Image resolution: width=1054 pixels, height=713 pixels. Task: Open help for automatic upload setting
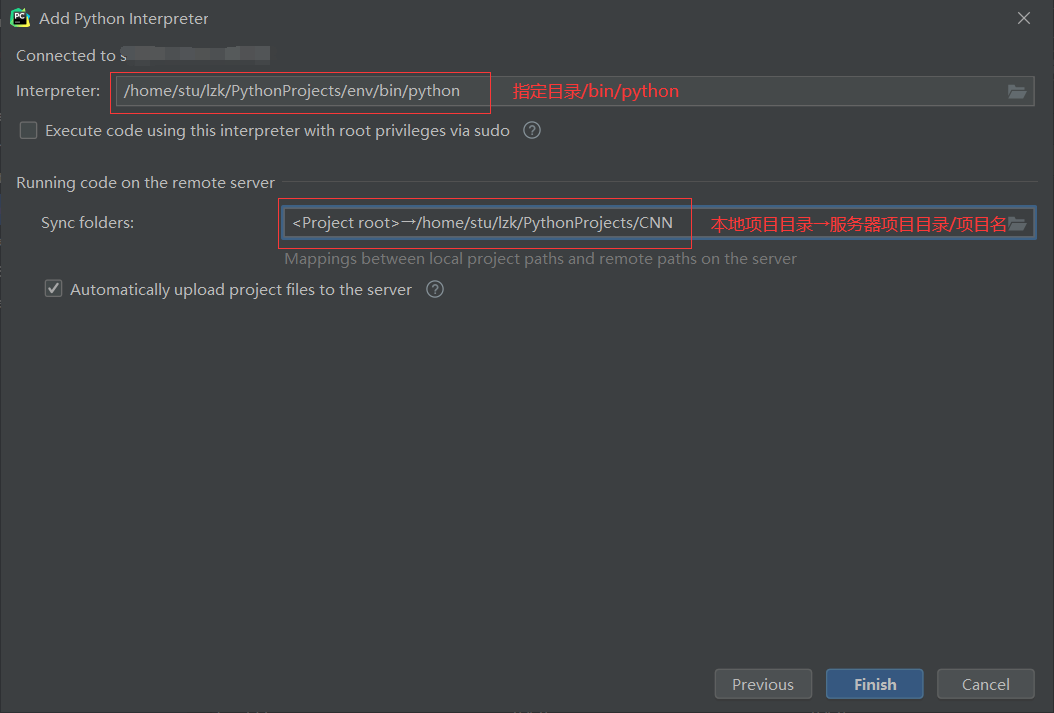[x=434, y=289]
